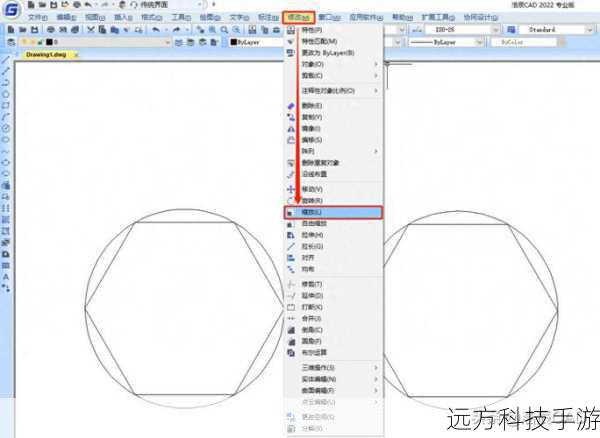Choose 缩放(L) scale menu item

(333, 212)
